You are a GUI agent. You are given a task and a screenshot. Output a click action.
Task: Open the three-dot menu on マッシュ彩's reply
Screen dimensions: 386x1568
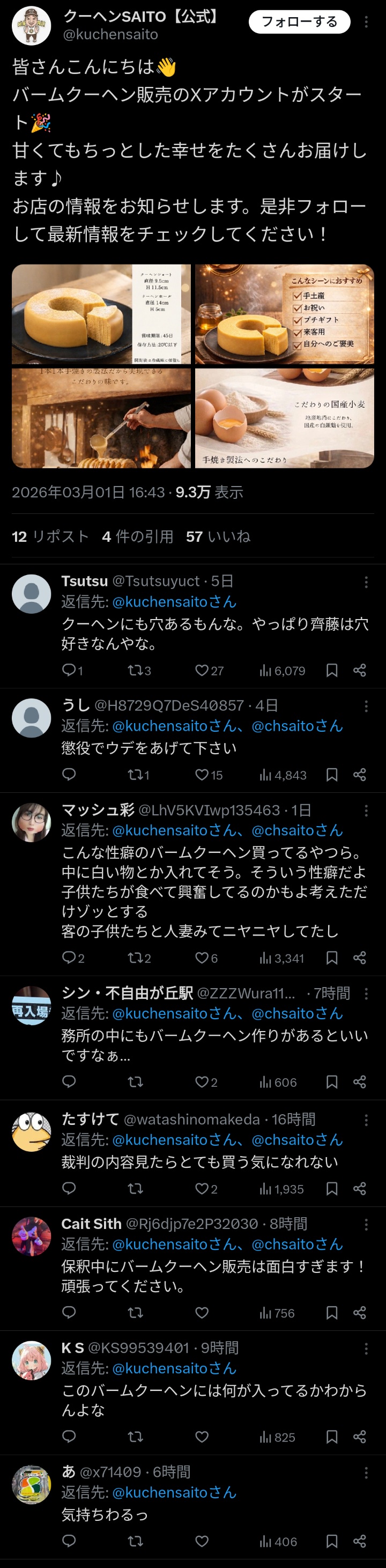tap(366, 811)
